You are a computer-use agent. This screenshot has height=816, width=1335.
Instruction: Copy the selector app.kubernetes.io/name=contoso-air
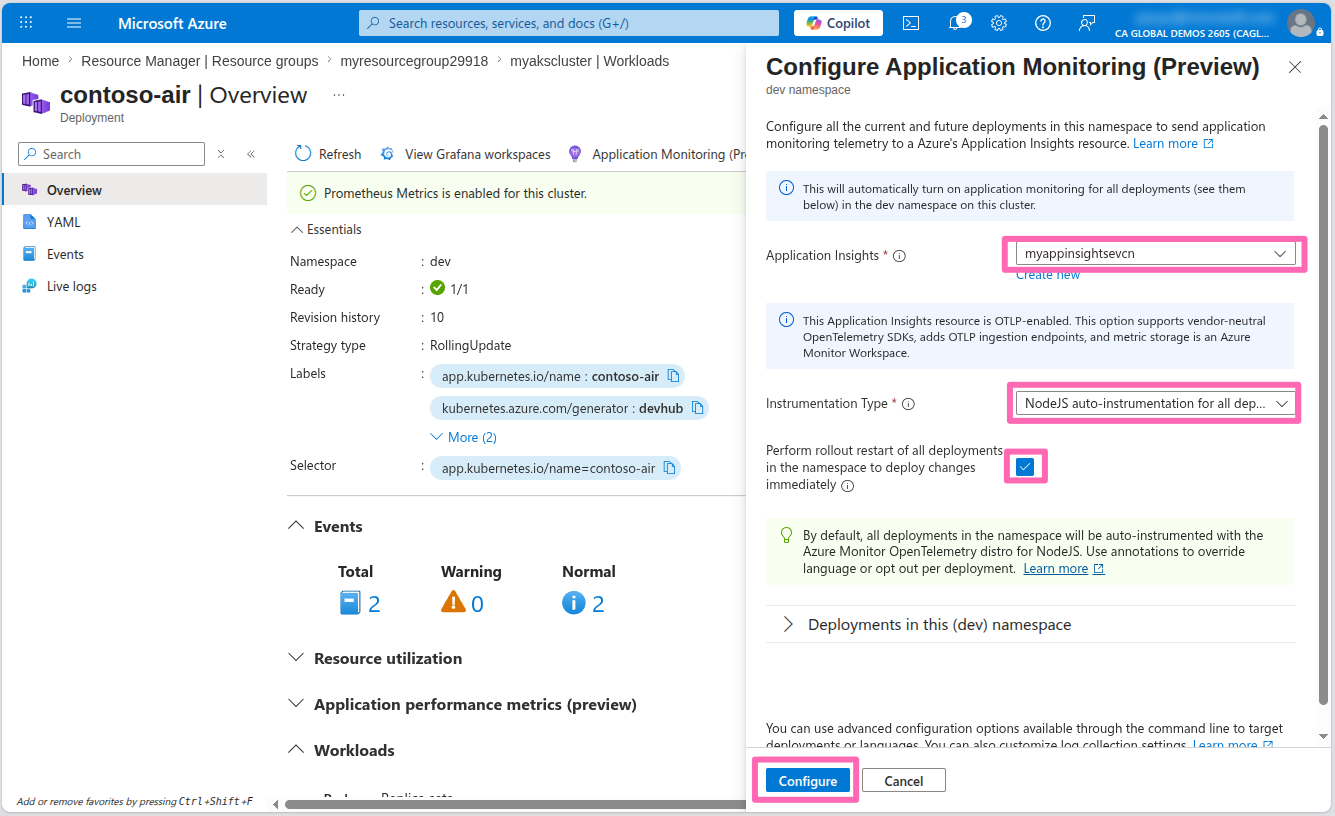click(x=669, y=468)
